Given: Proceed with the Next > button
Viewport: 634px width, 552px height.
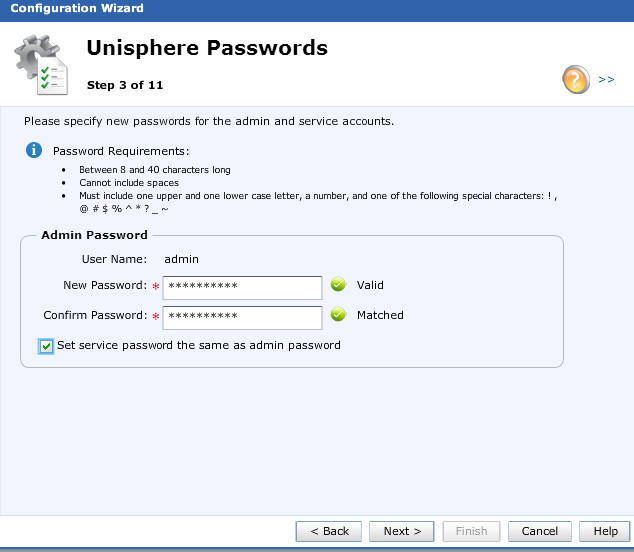Looking at the screenshot, I should (x=402, y=531).
